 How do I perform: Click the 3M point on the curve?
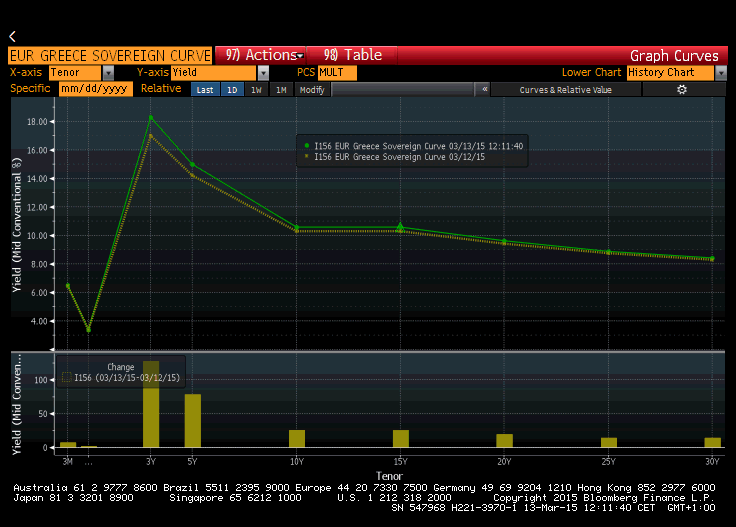pyautogui.click(x=68, y=286)
